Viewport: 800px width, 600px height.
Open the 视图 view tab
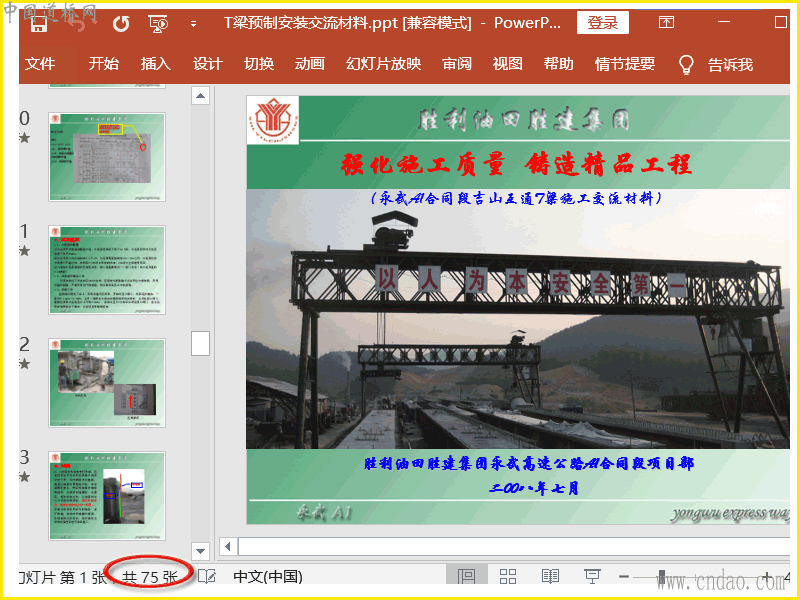(x=507, y=64)
